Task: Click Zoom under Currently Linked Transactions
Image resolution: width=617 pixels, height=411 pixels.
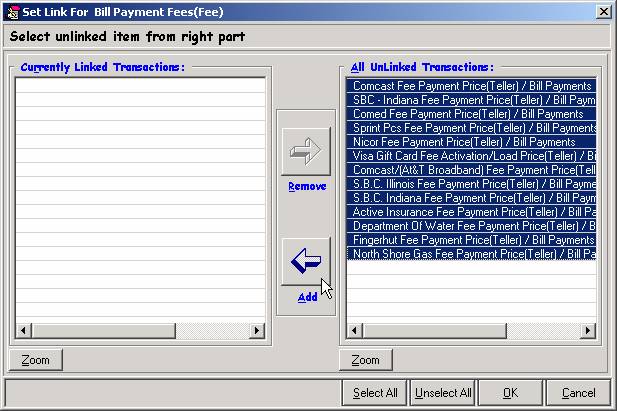Action: 35,360
